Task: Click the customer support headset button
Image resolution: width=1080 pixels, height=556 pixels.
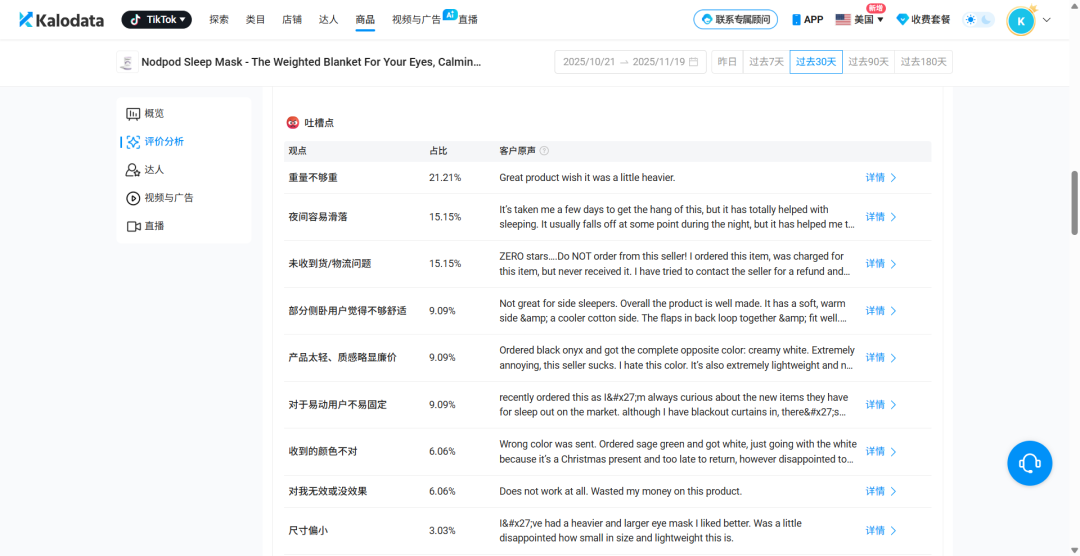Action: coord(1030,462)
